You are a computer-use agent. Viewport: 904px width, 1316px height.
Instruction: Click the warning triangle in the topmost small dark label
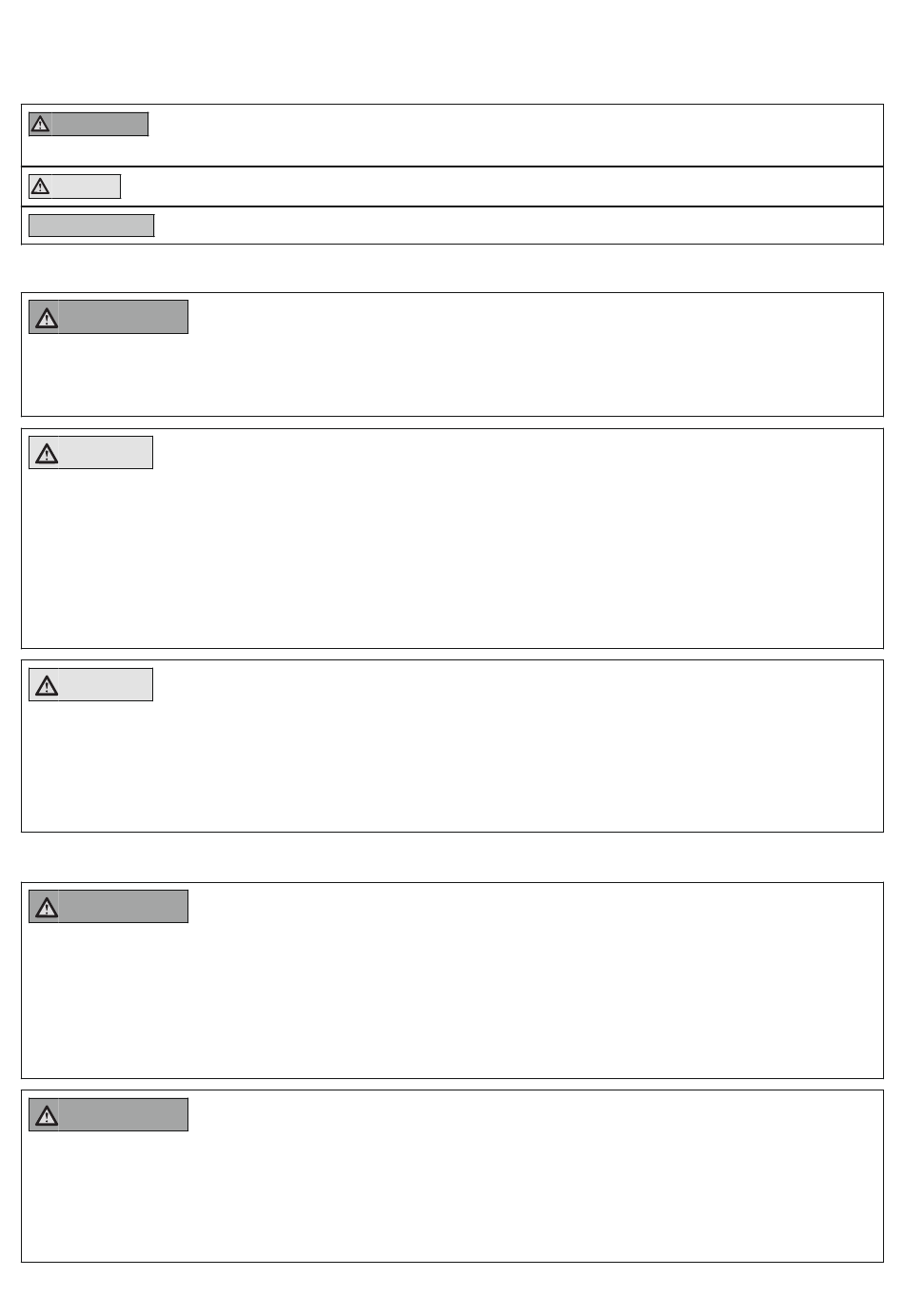tap(40, 125)
